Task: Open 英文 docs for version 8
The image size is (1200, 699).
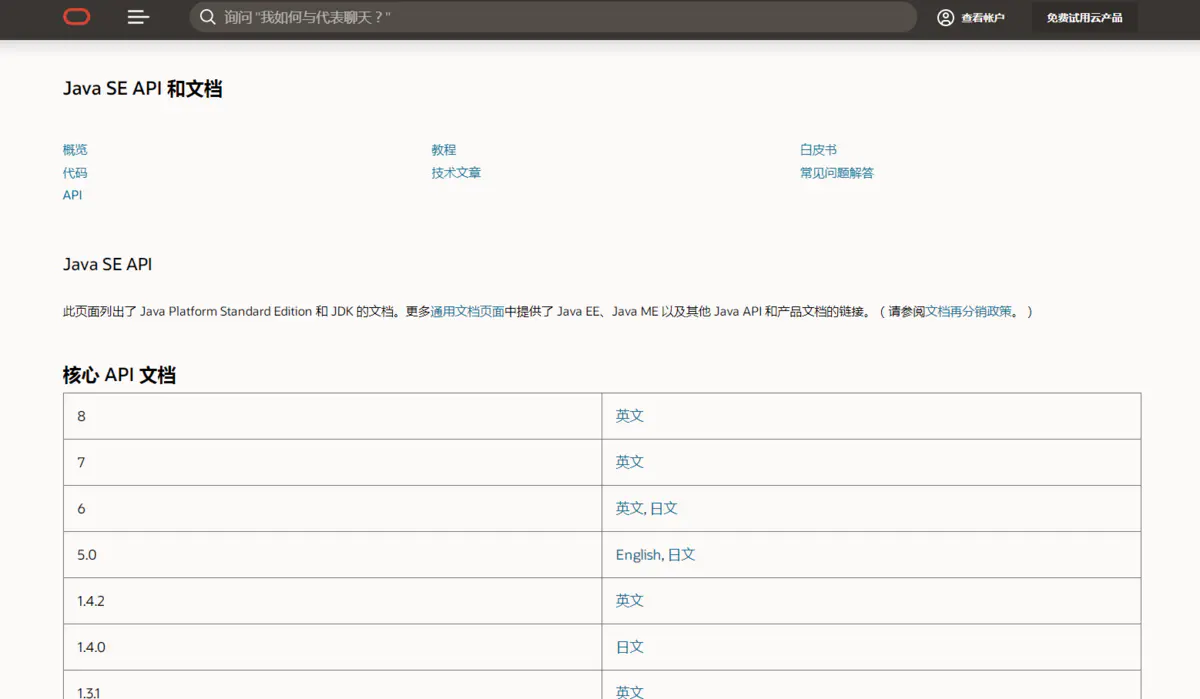Action: coord(630,416)
